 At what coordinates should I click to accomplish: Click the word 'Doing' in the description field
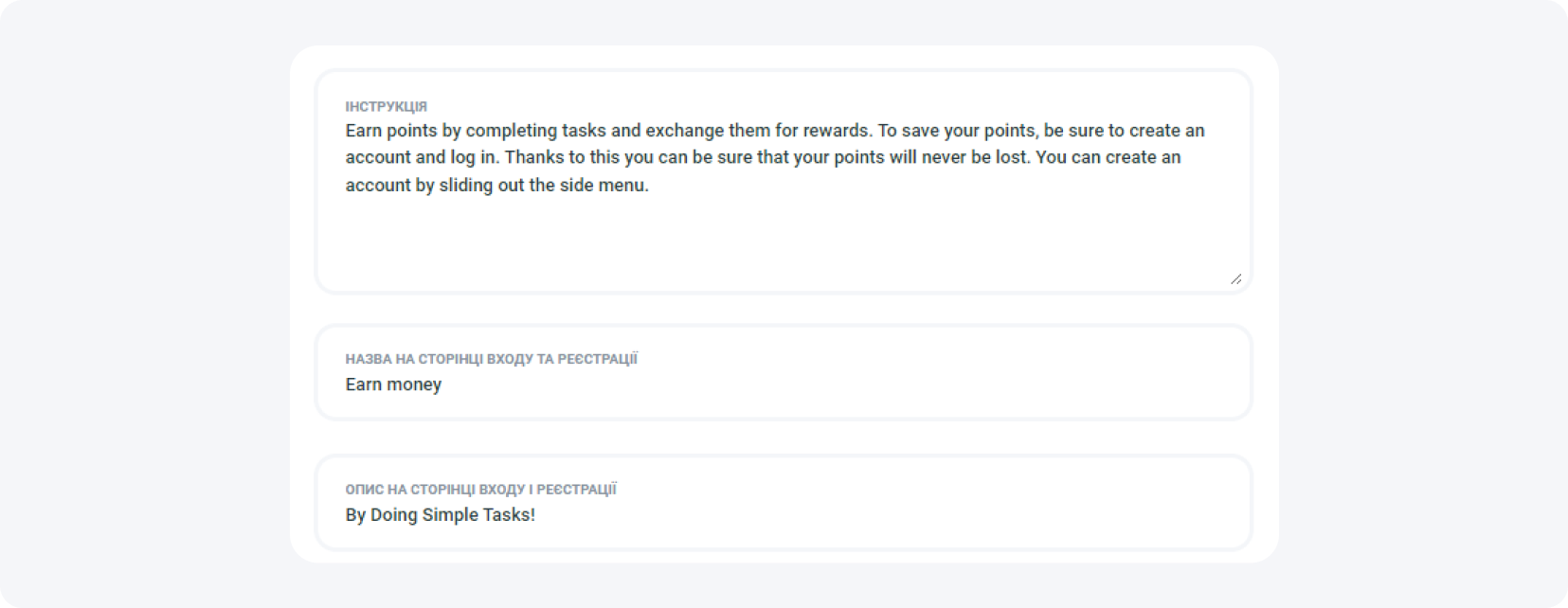393,515
